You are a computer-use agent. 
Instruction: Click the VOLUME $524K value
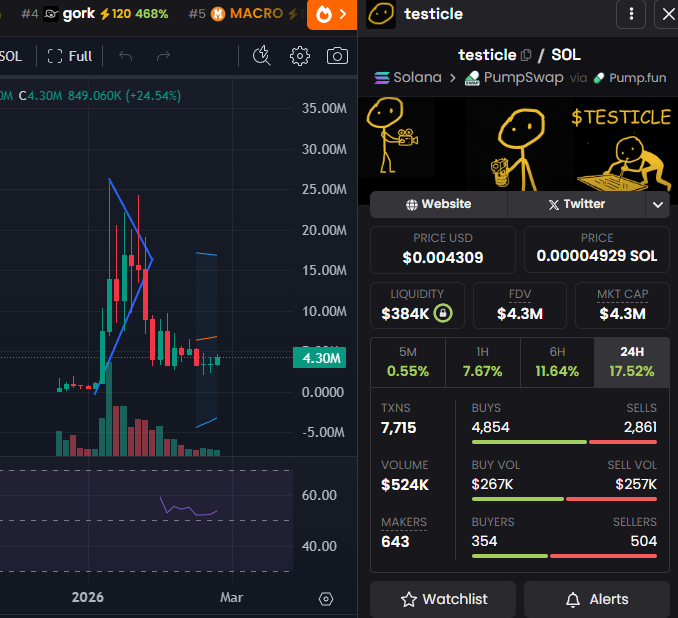(405, 485)
